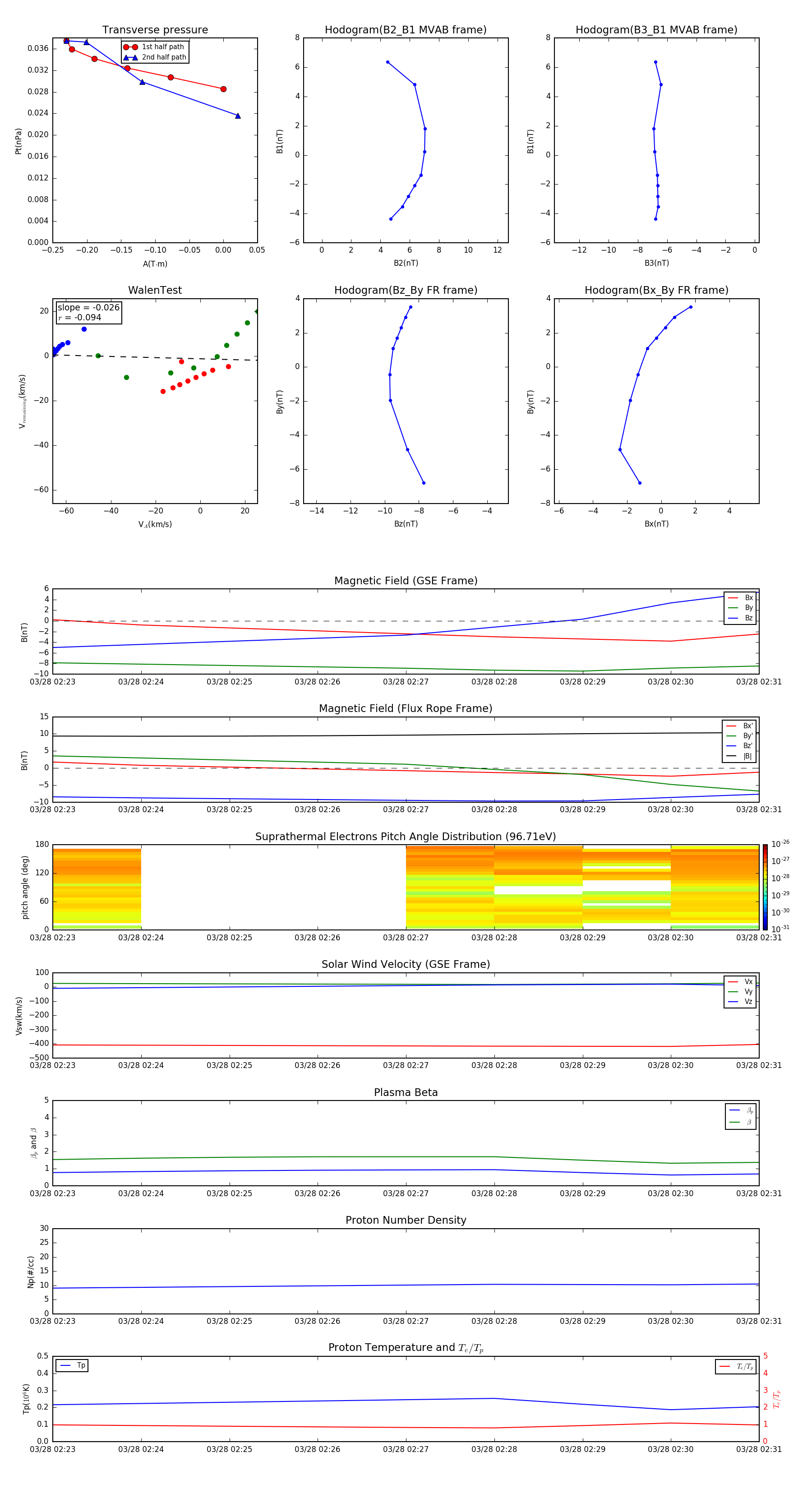Select the Te/Tp legend entry
Image resolution: width=812 pixels, height=1489 pixels.
(x=736, y=1366)
